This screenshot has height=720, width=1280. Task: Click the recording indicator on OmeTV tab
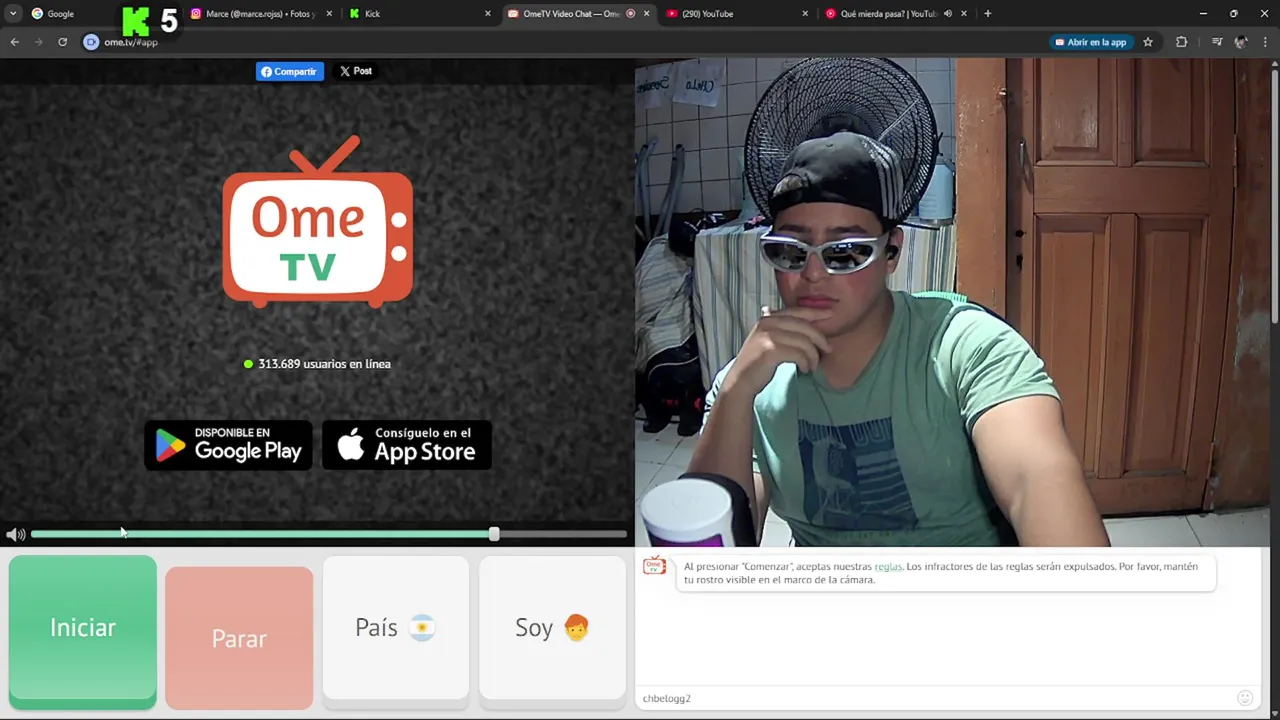(x=630, y=14)
